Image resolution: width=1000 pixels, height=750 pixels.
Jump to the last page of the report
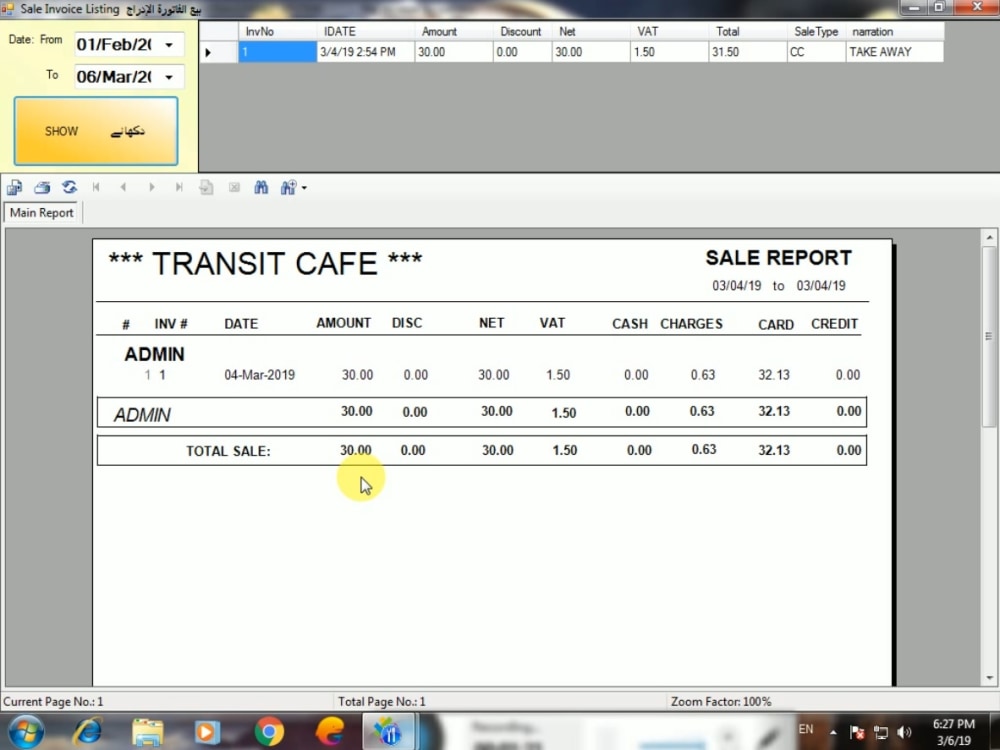(x=179, y=187)
